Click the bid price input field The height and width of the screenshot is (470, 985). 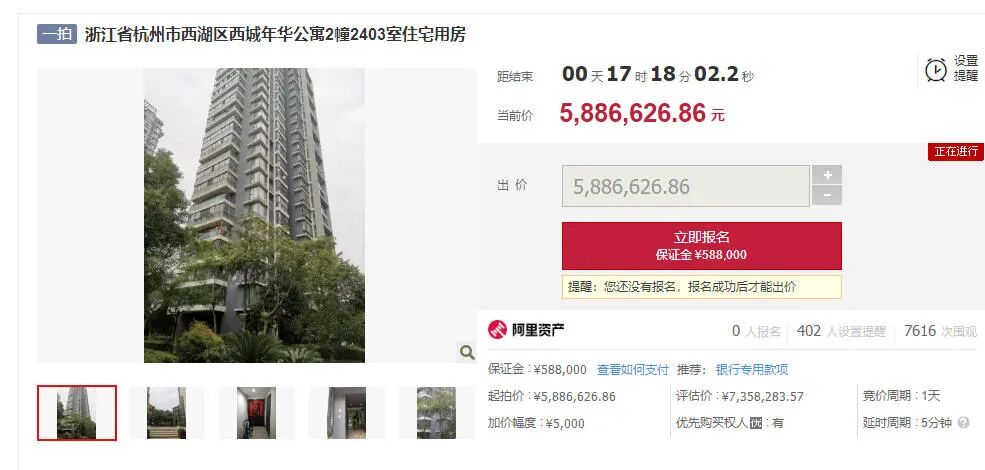(686, 186)
